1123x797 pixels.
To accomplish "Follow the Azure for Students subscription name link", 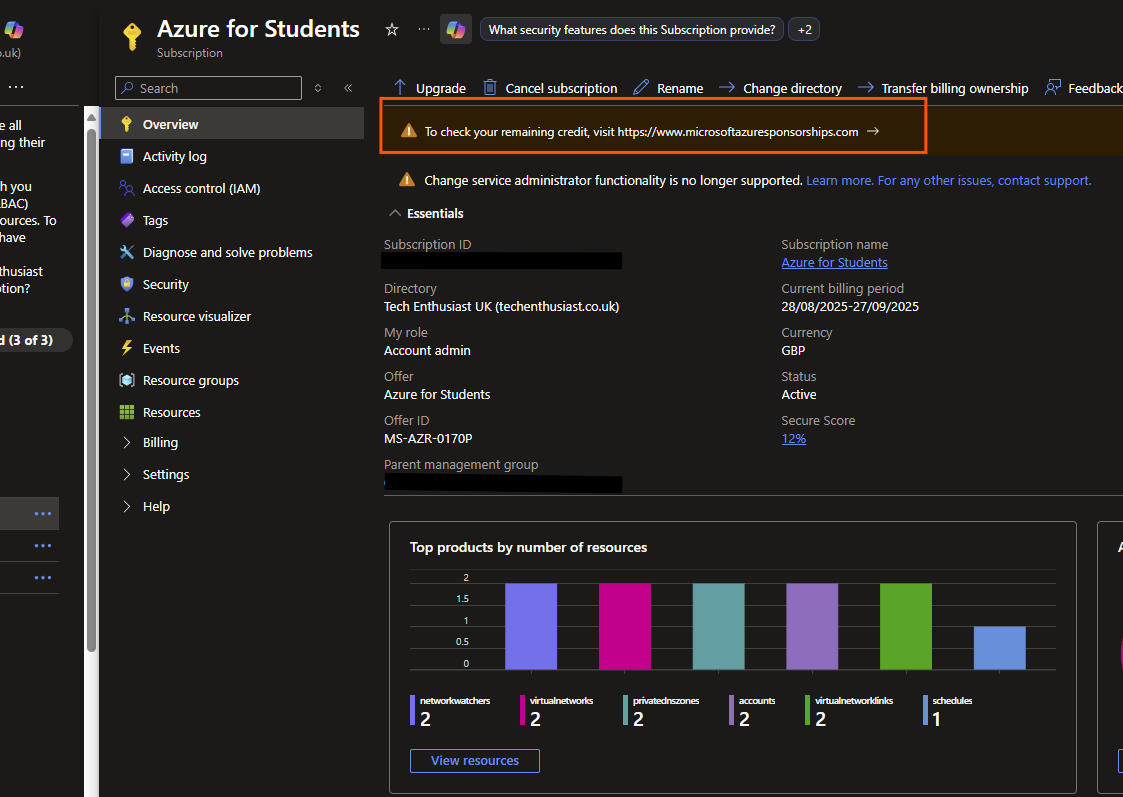I will pos(834,262).
